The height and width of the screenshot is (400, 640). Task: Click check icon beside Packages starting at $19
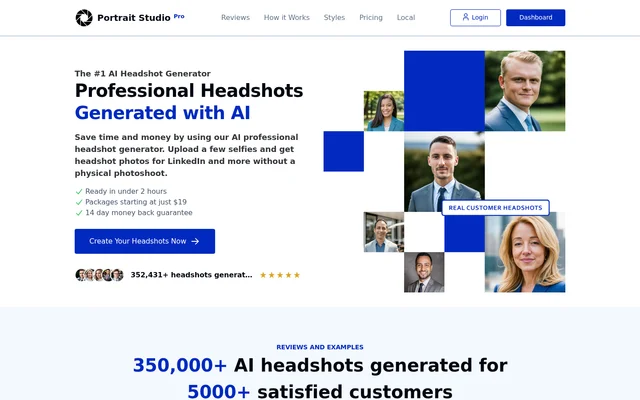79,202
